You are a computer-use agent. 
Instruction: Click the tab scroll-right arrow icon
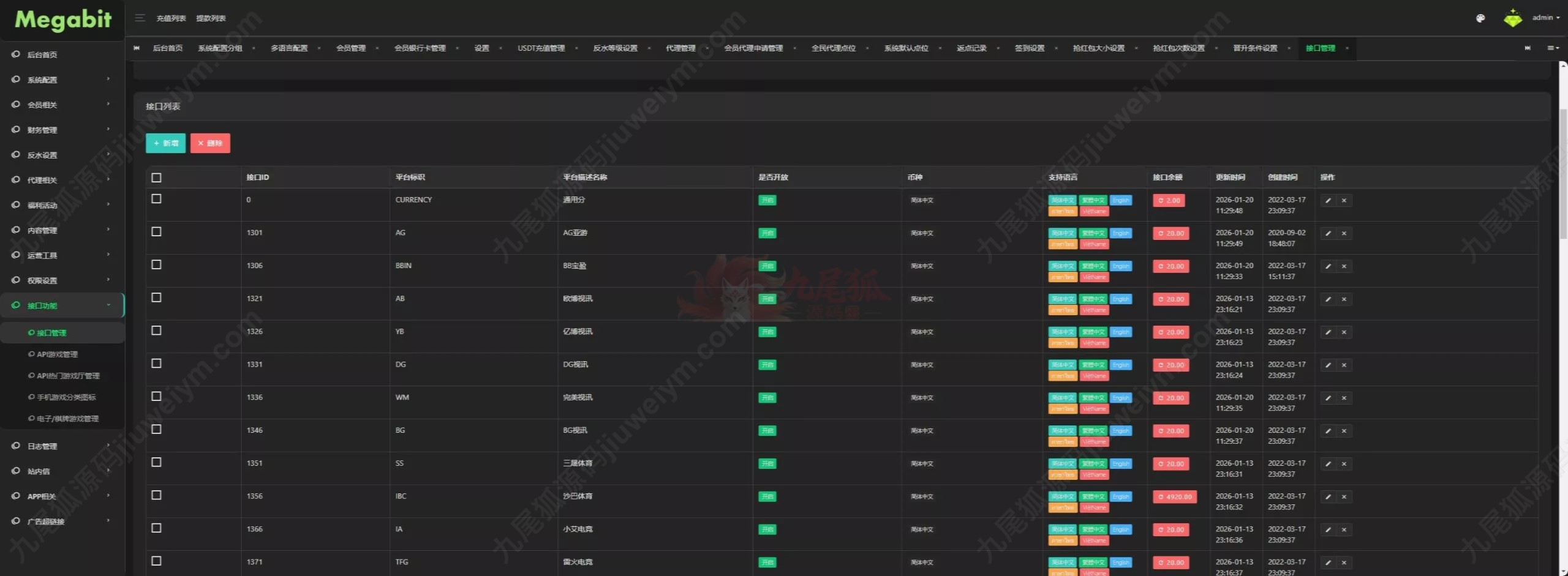[1527, 48]
